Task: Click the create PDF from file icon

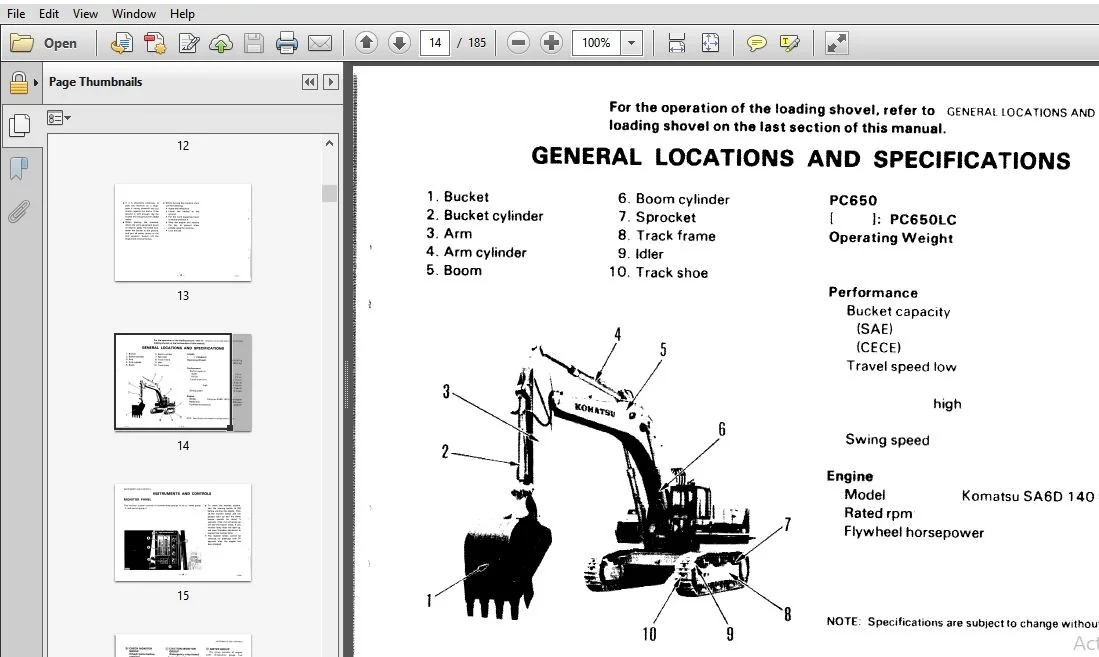Action: [122, 43]
